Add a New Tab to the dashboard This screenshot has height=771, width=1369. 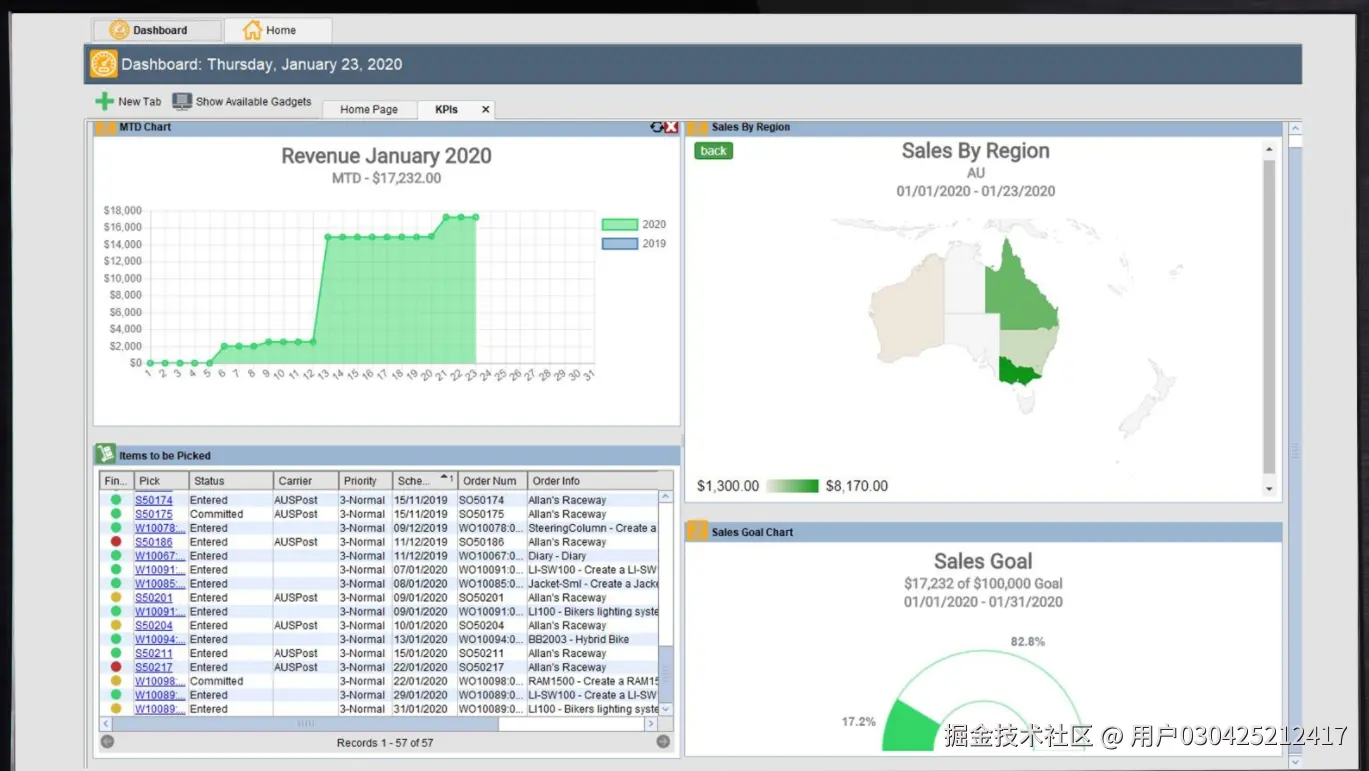click(x=128, y=101)
